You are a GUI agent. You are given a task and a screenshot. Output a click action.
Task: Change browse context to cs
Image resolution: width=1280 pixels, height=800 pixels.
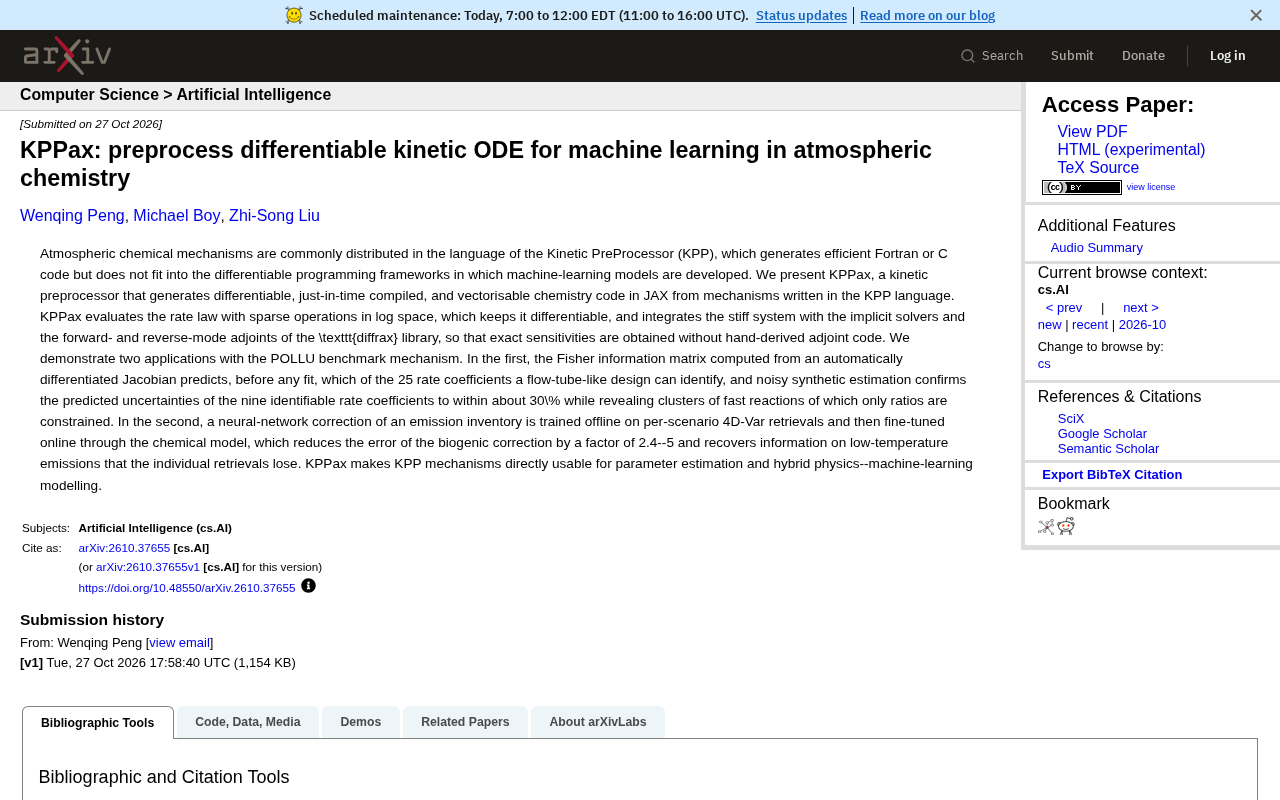tap(1044, 364)
